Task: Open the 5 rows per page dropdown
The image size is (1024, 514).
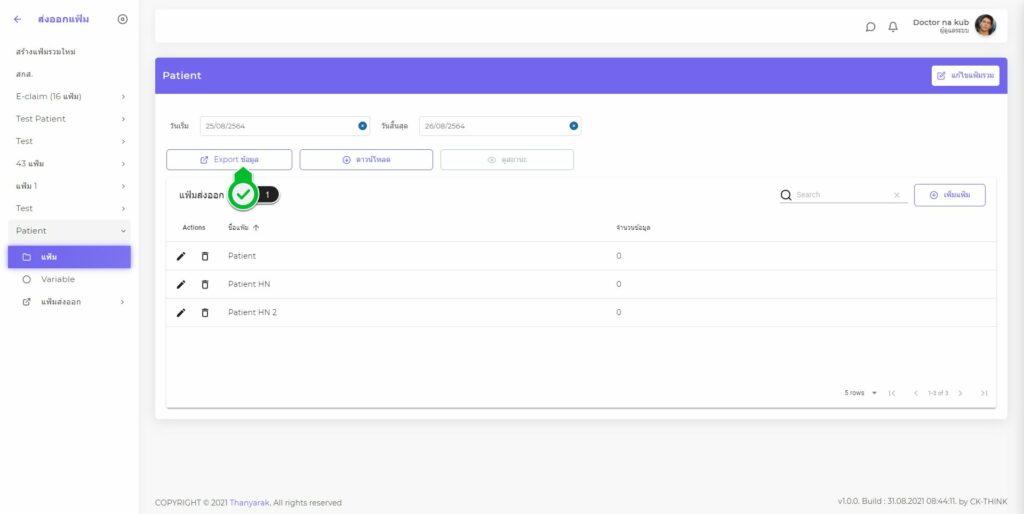Action: [860, 393]
